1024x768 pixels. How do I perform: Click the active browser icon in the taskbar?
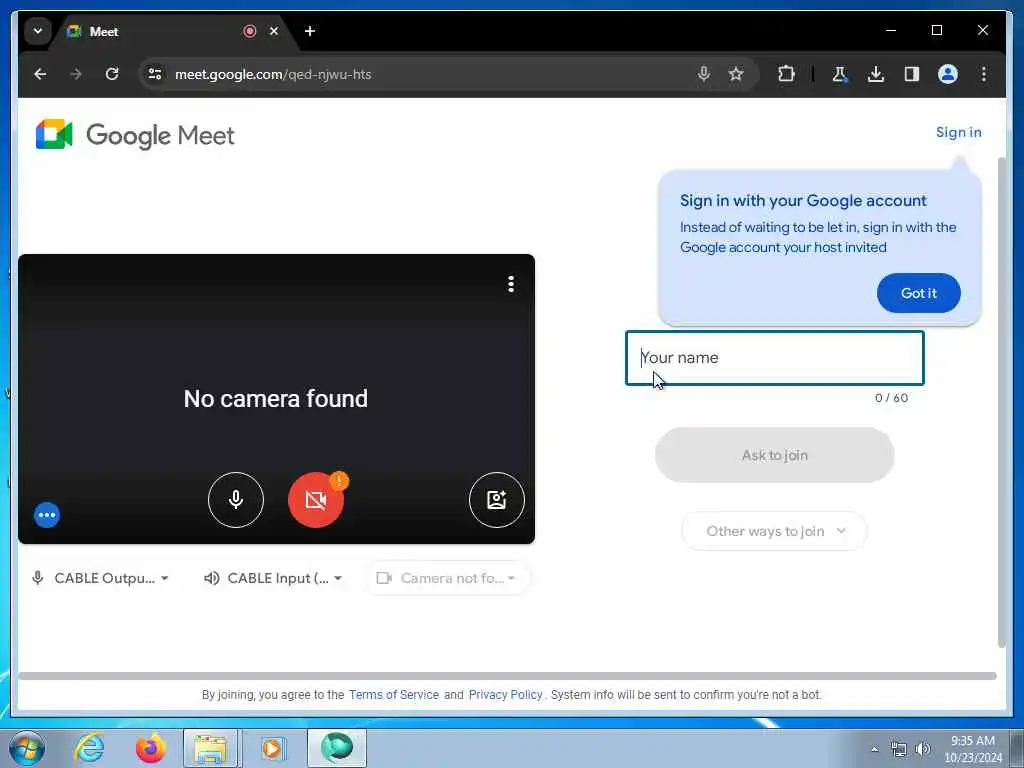337,748
